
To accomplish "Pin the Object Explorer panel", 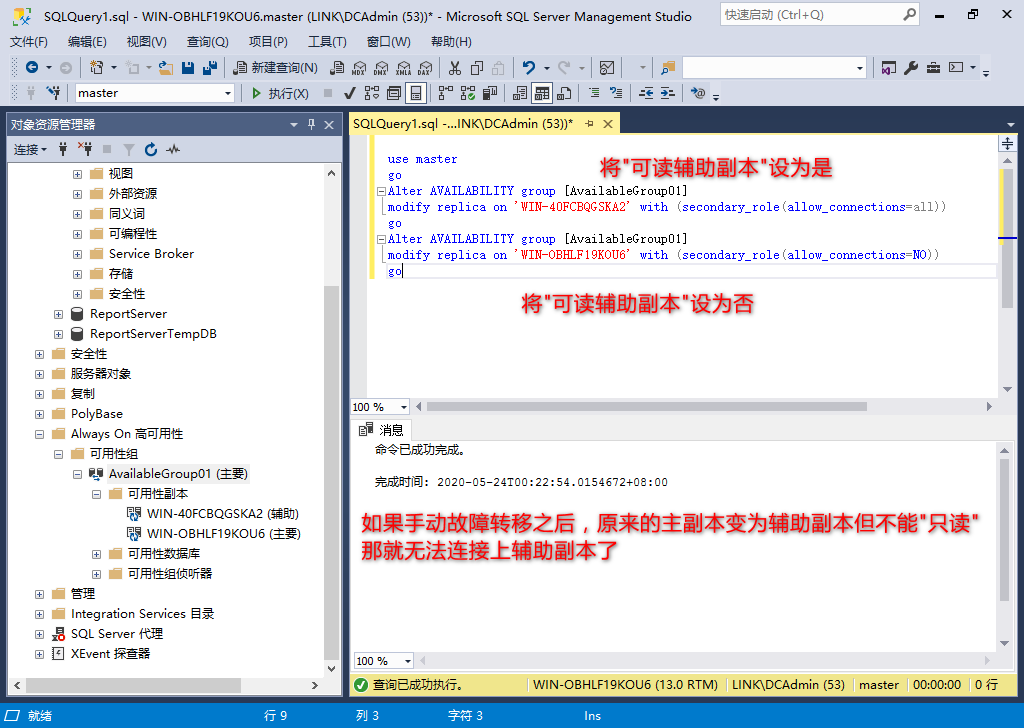I will (x=312, y=124).
